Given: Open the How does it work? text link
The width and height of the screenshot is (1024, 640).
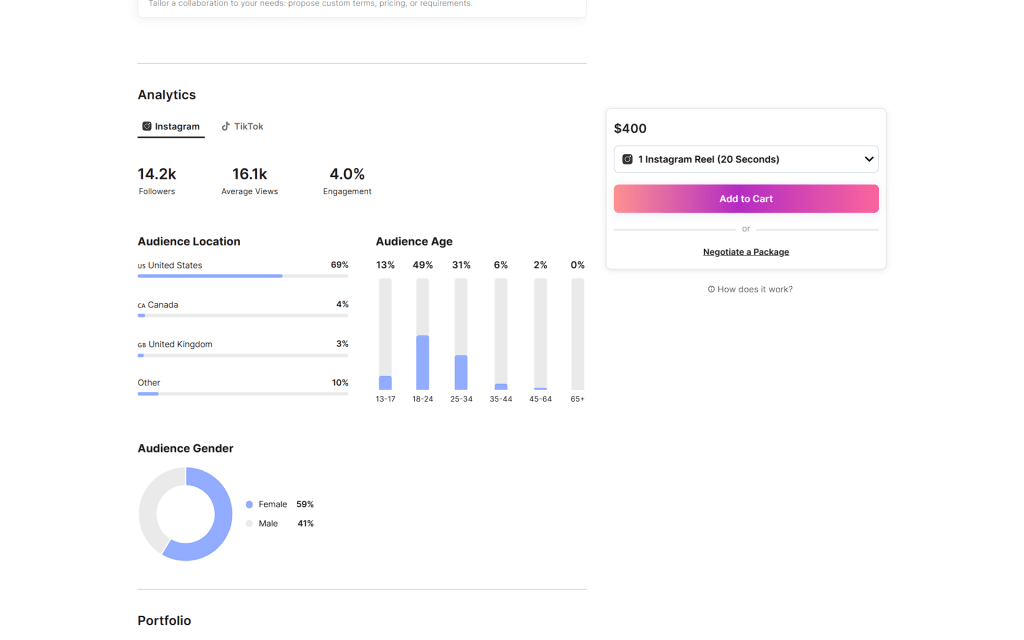Looking at the screenshot, I should 755,289.
